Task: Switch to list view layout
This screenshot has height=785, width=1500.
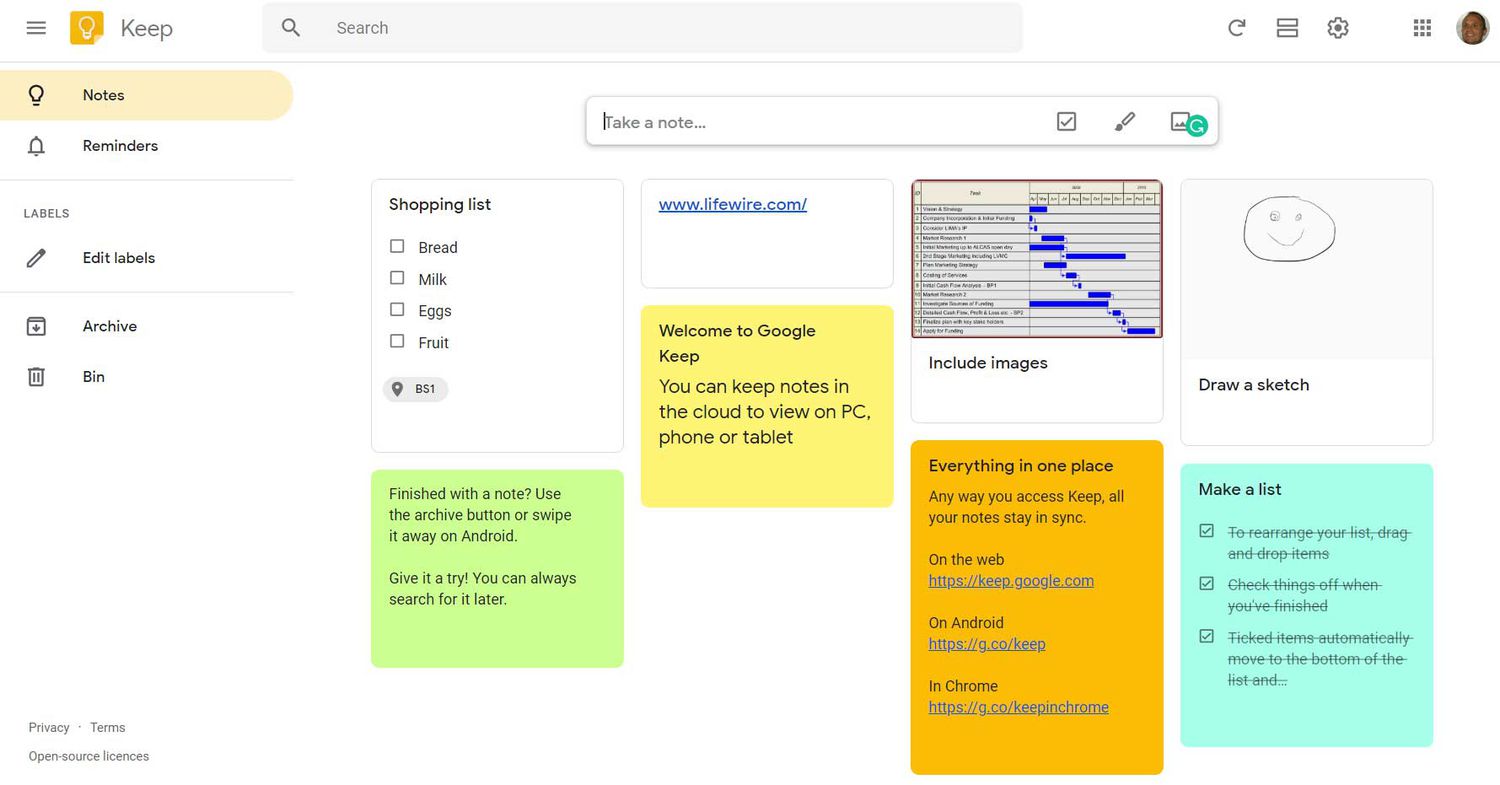Action: [x=1287, y=28]
